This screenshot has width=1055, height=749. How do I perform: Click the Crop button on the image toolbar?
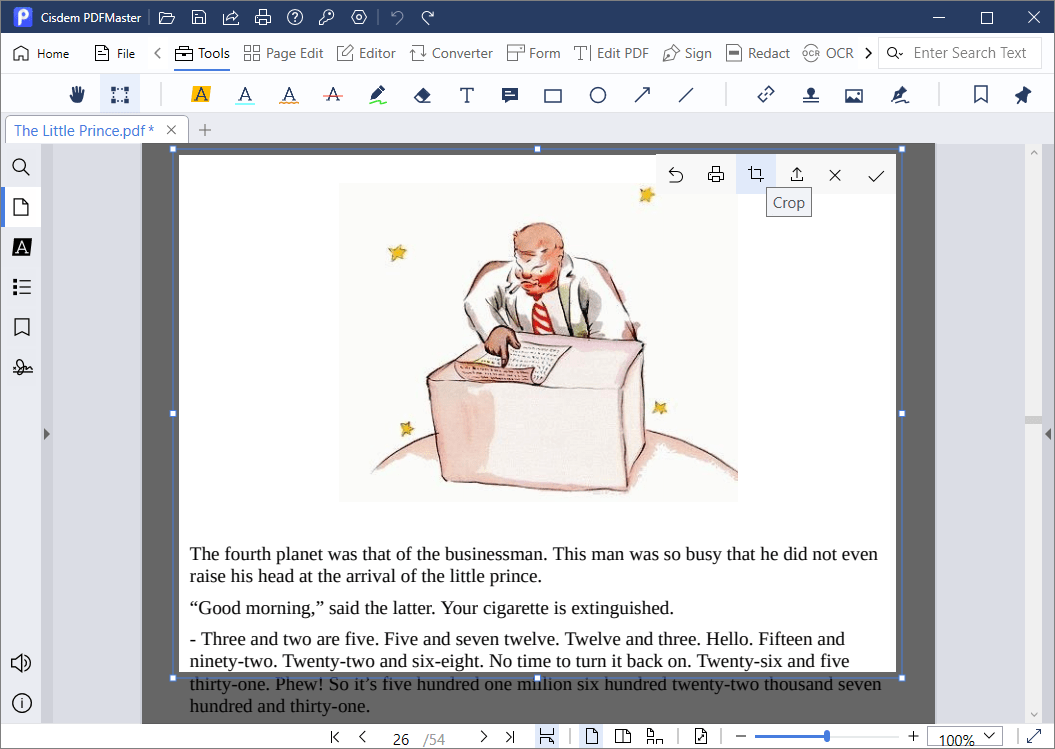[x=755, y=173]
